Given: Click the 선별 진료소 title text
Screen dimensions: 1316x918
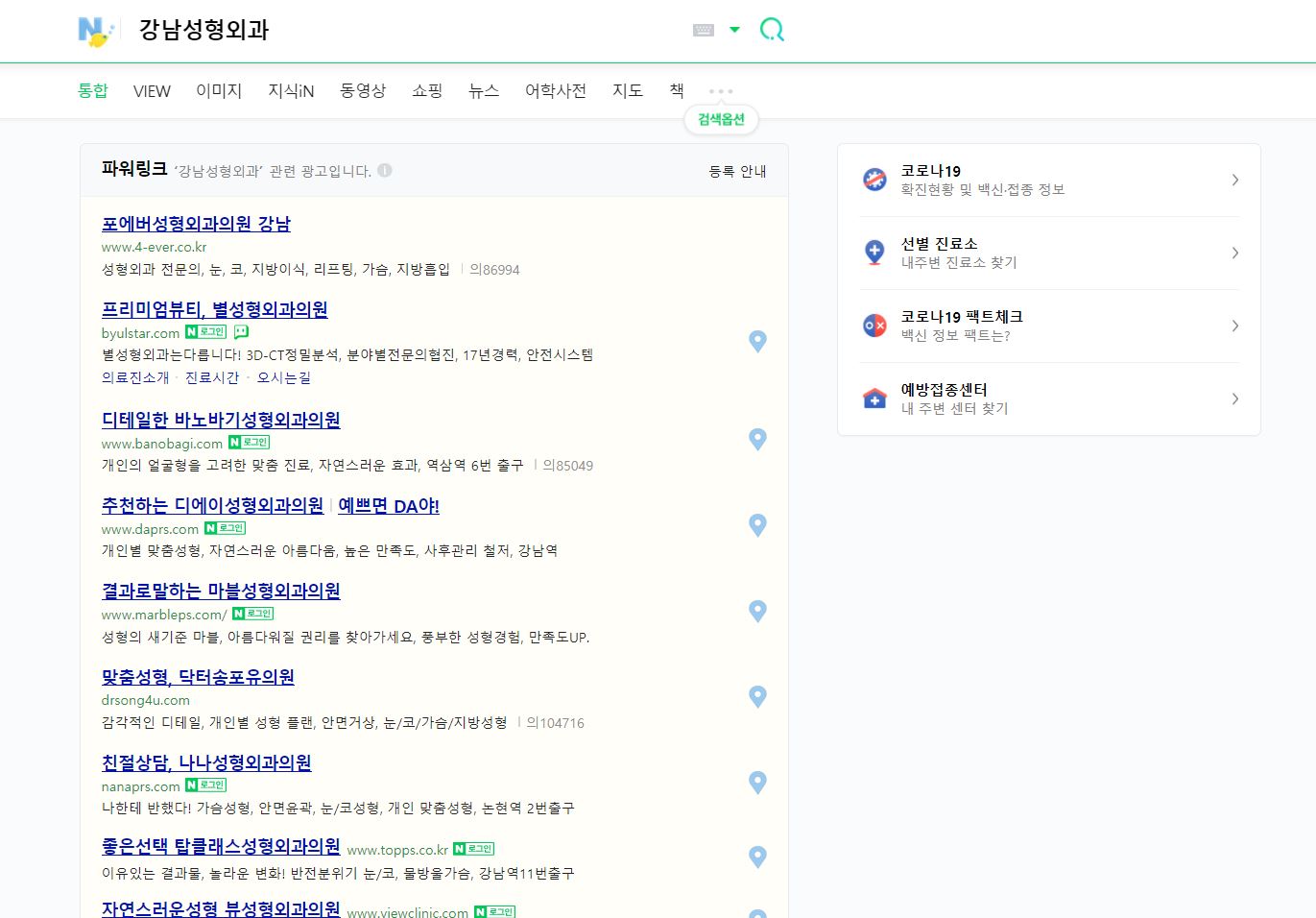Looking at the screenshot, I should click(x=939, y=243).
